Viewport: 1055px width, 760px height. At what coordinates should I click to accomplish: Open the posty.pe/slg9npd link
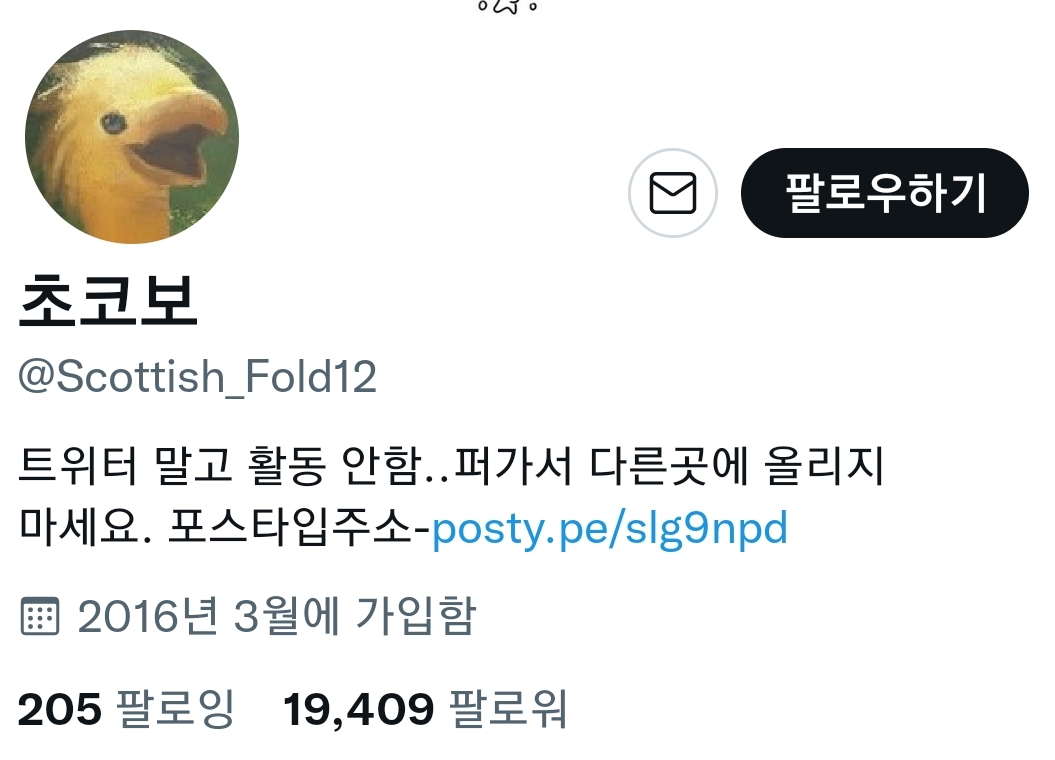[x=610, y=528]
